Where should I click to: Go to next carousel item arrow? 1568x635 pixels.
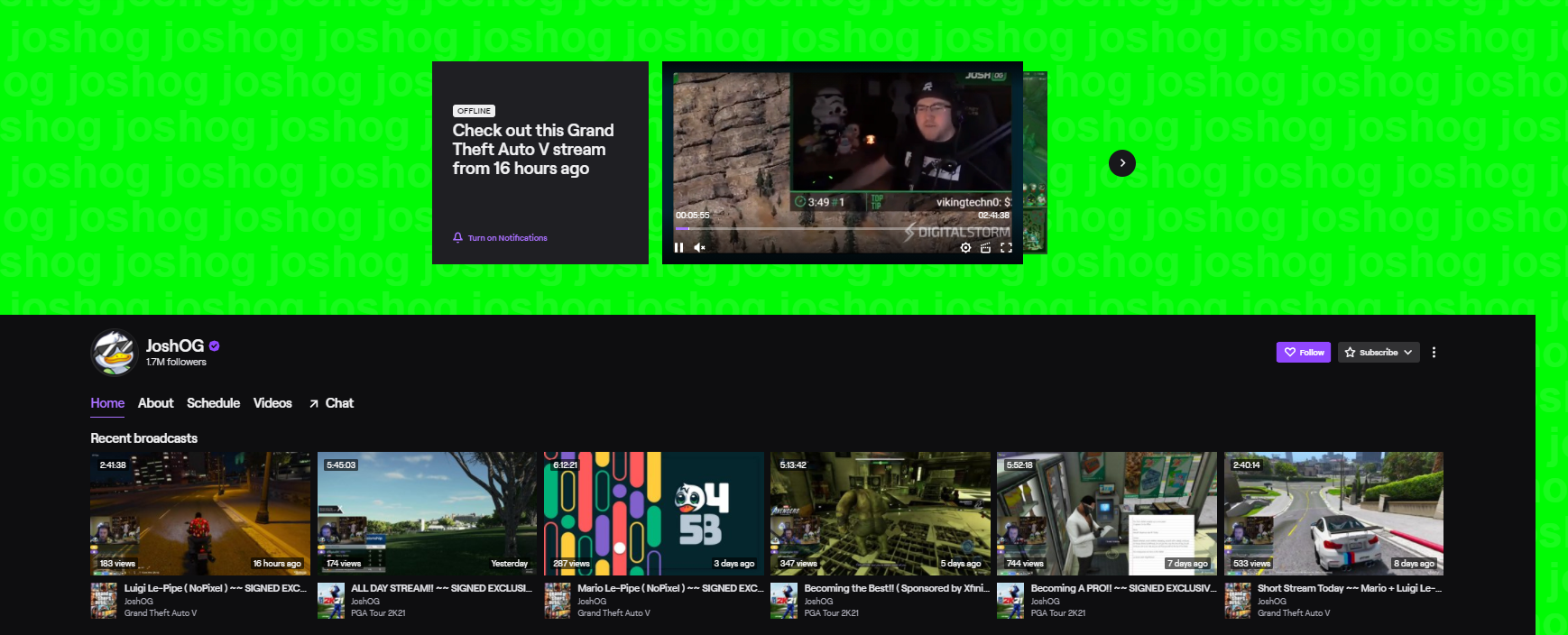pyautogui.click(x=1121, y=163)
